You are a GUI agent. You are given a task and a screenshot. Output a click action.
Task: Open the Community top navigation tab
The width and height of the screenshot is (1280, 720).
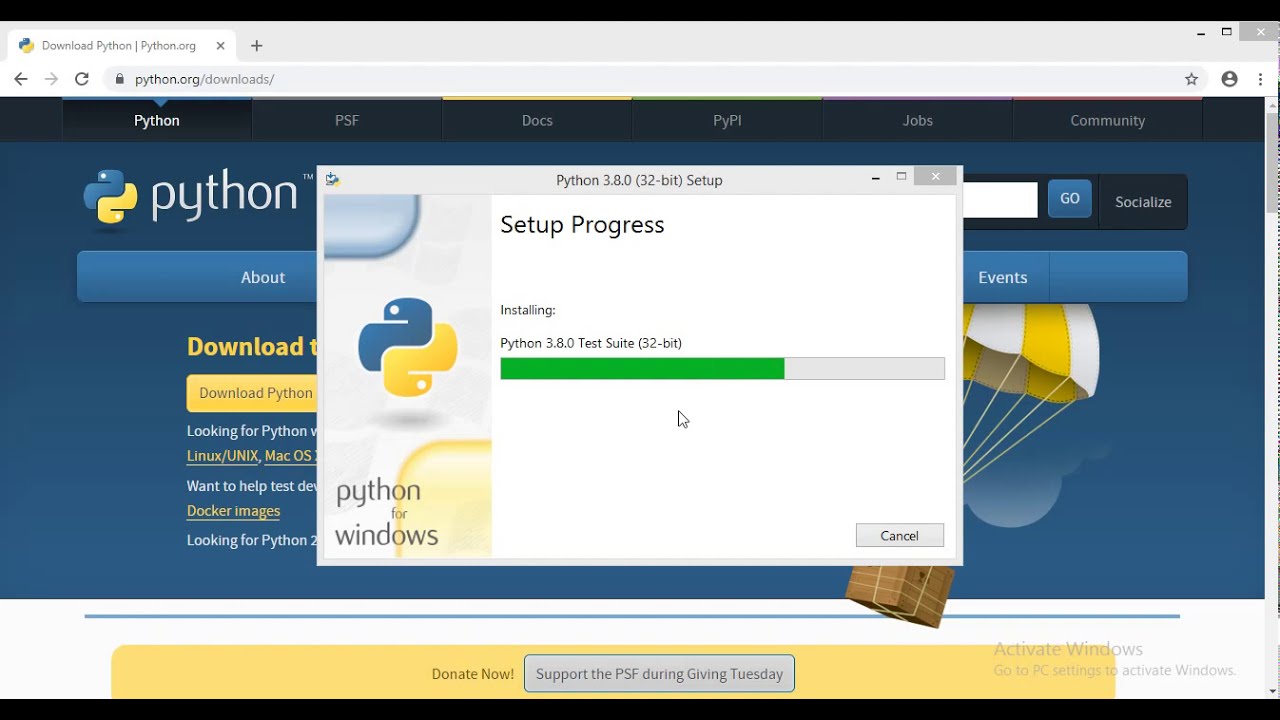pyautogui.click(x=1107, y=120)
